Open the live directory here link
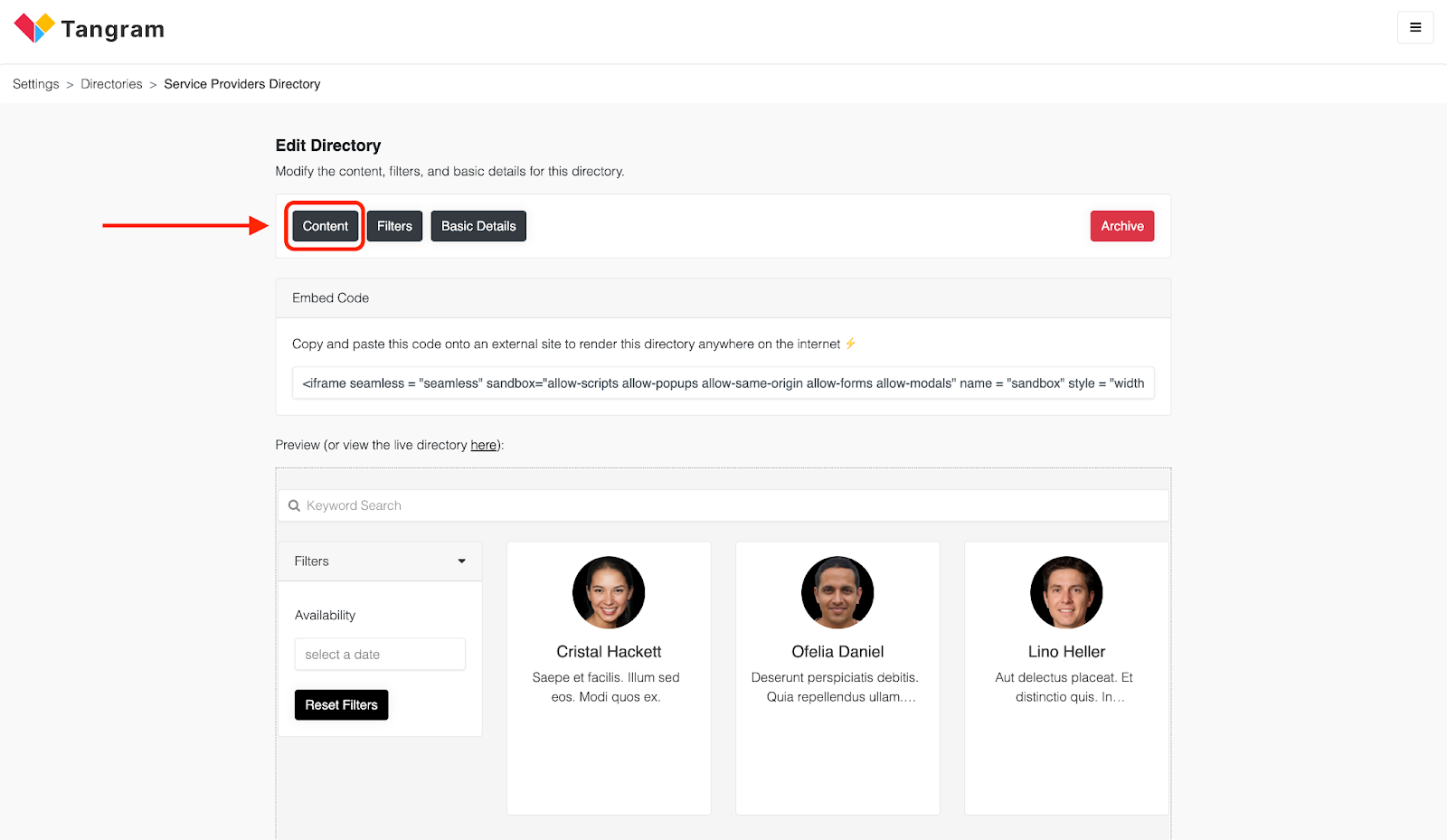 pos(484,445)
